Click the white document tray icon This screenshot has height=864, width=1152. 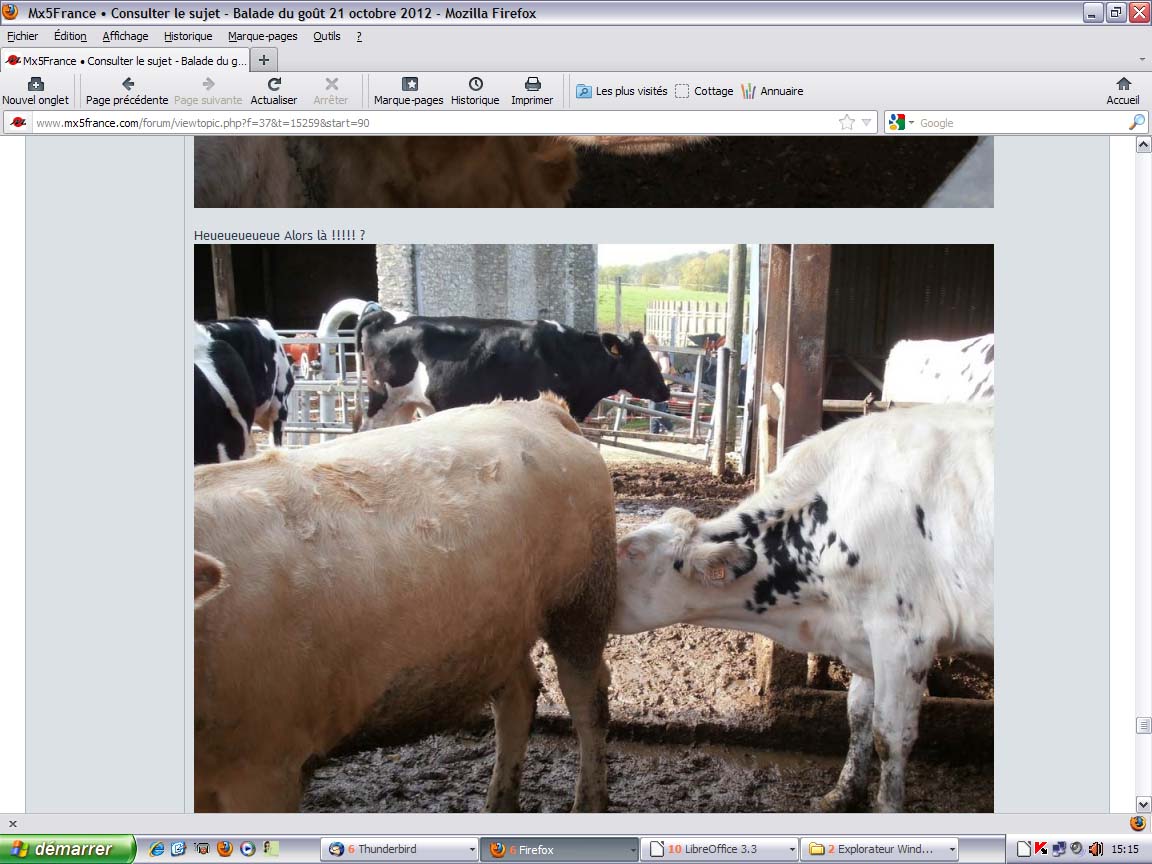(1023, 849)
